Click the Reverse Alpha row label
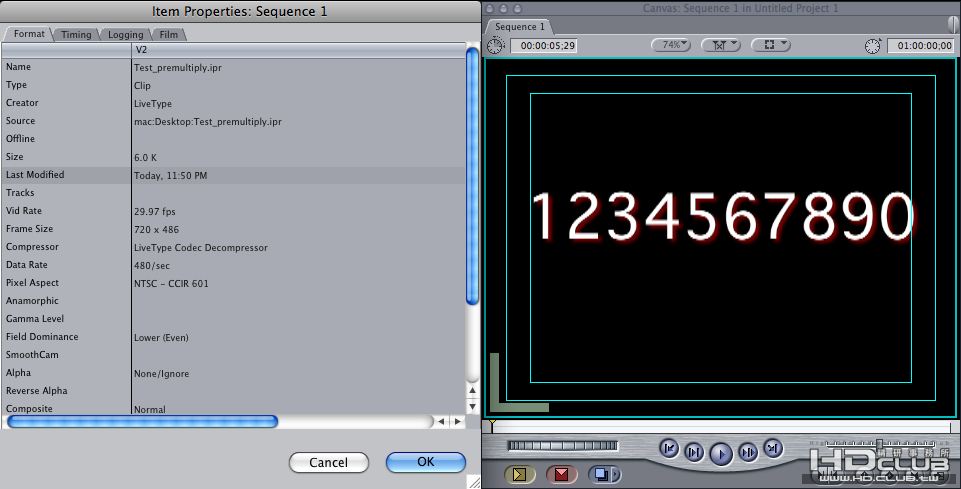The width and height of the screenshot is (961, 489). coord(36,391)
